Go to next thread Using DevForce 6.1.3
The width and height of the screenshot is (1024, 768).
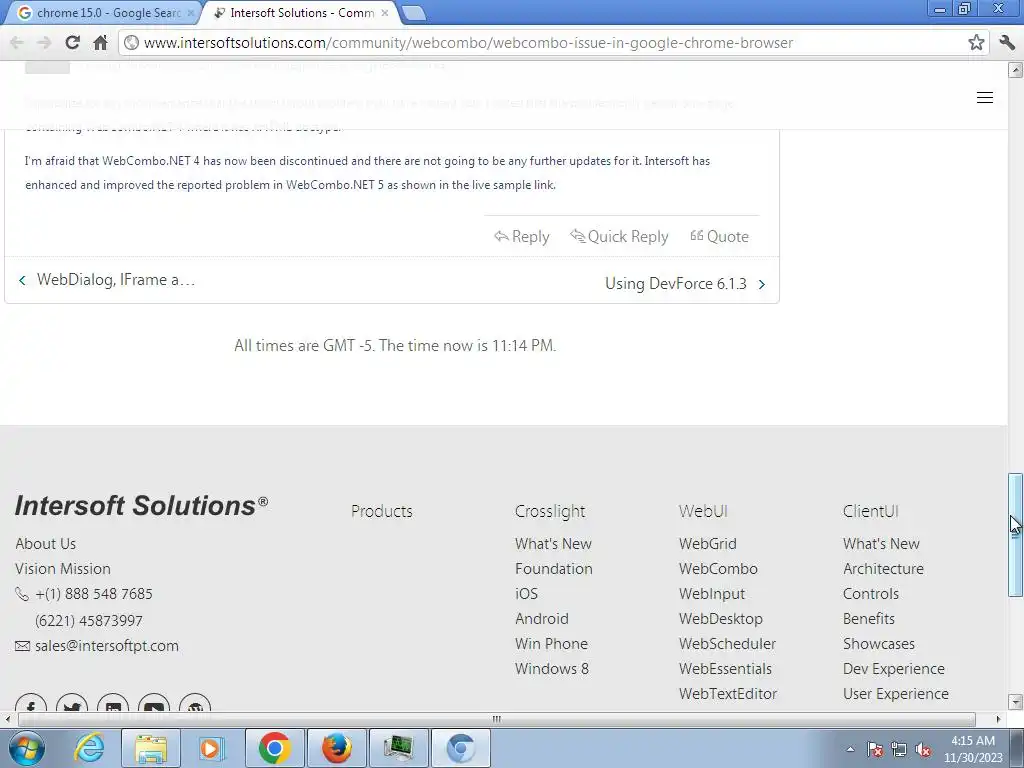click(675, 284)
